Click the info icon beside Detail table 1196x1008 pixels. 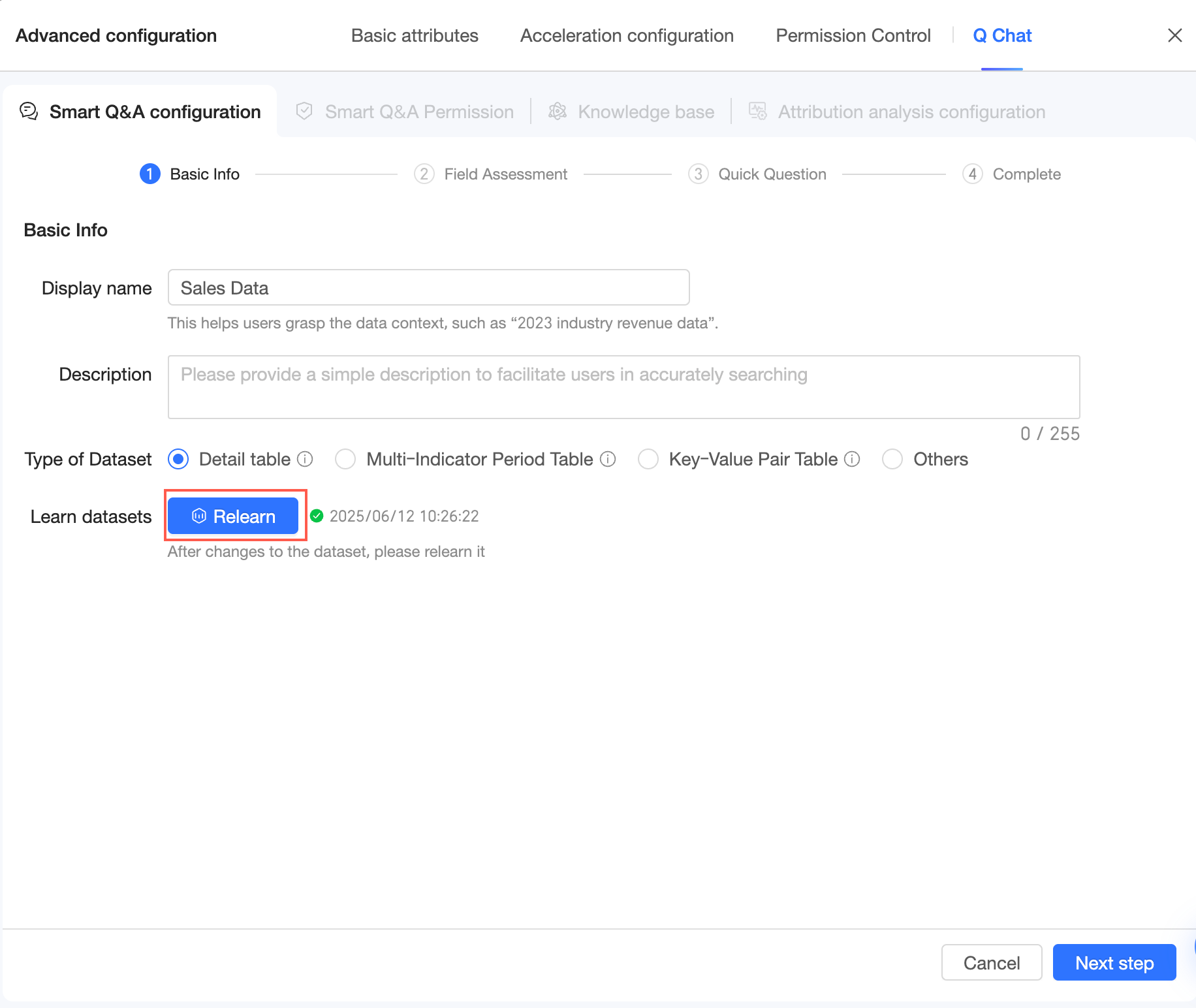(305, 460)
